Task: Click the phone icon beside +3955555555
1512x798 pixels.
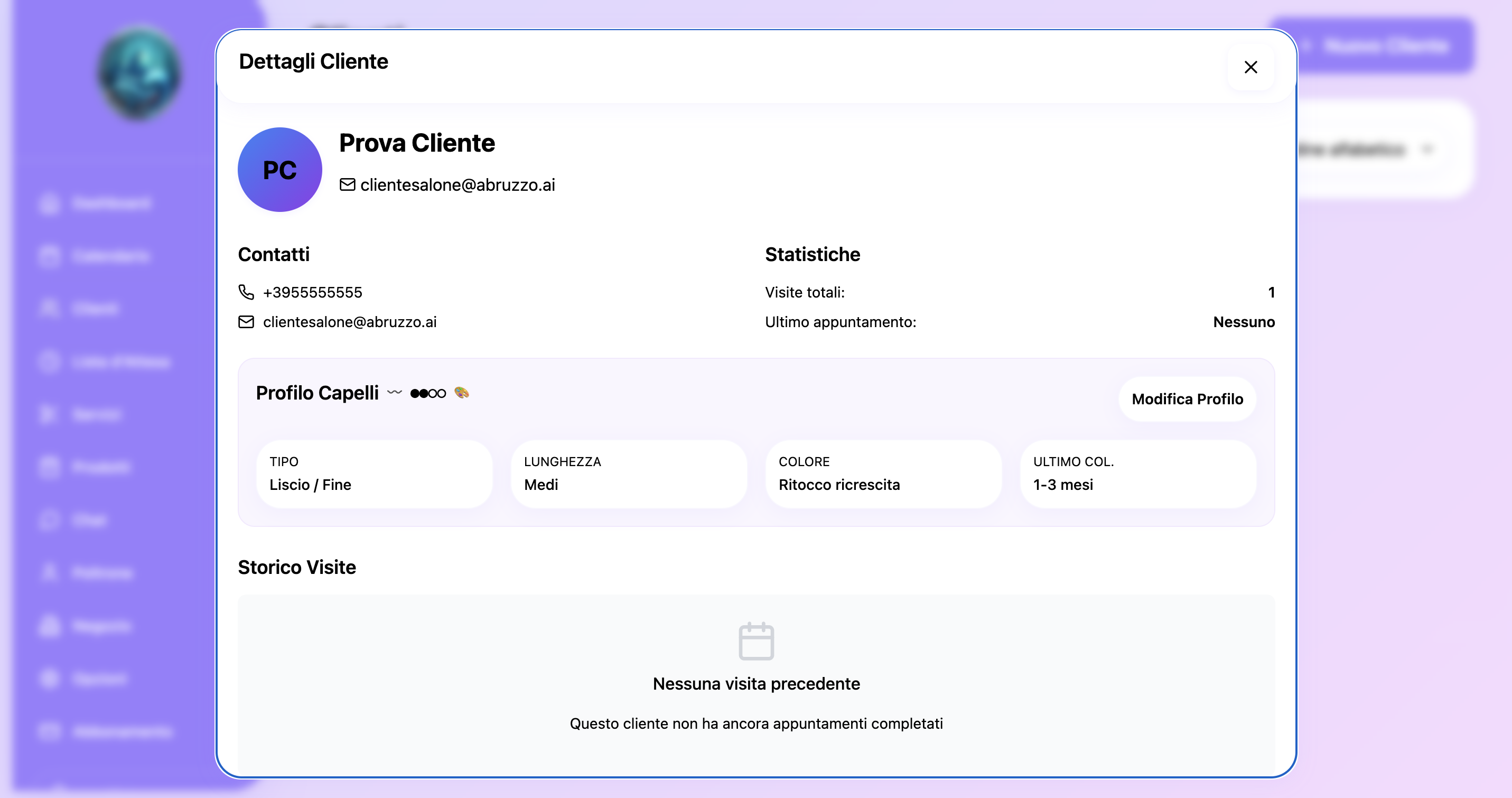Action: (x=247, y=292)
